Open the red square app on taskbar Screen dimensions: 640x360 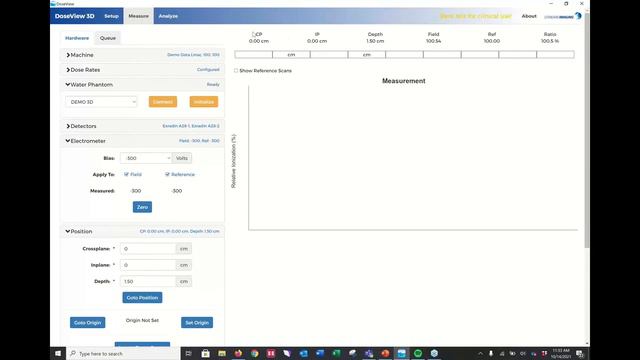pyautogui.click(x=271, y=353)
